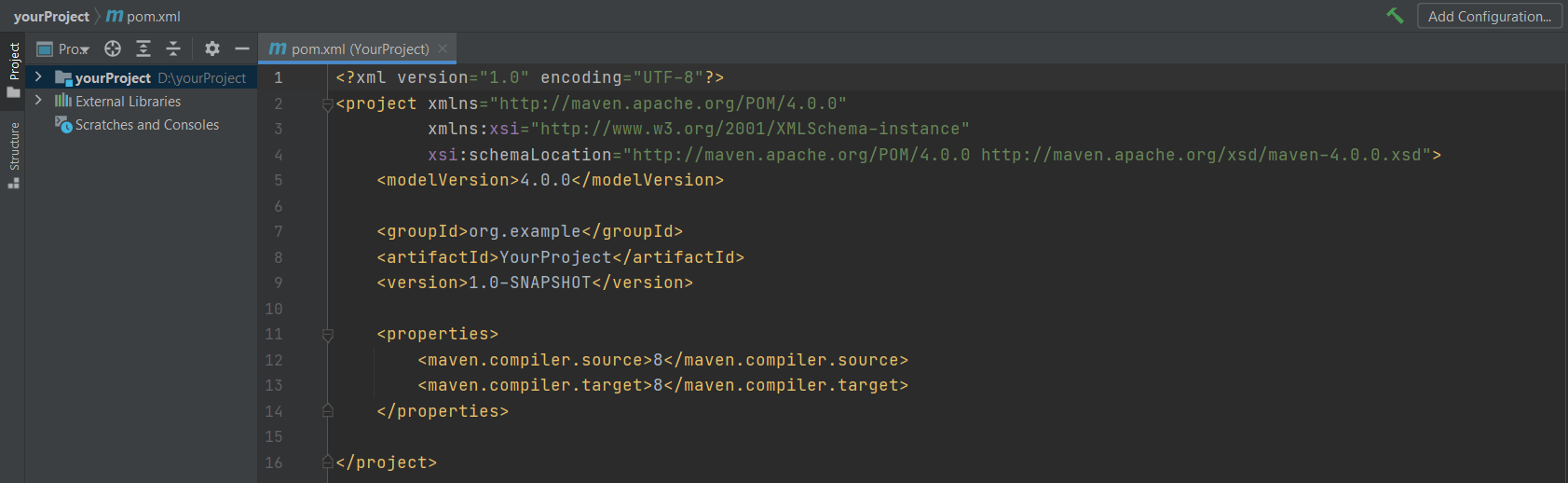The width and height of the screenshot is (1568, 483).
Task: Click the Select Opened File target icon
Action: coord(113,48)
